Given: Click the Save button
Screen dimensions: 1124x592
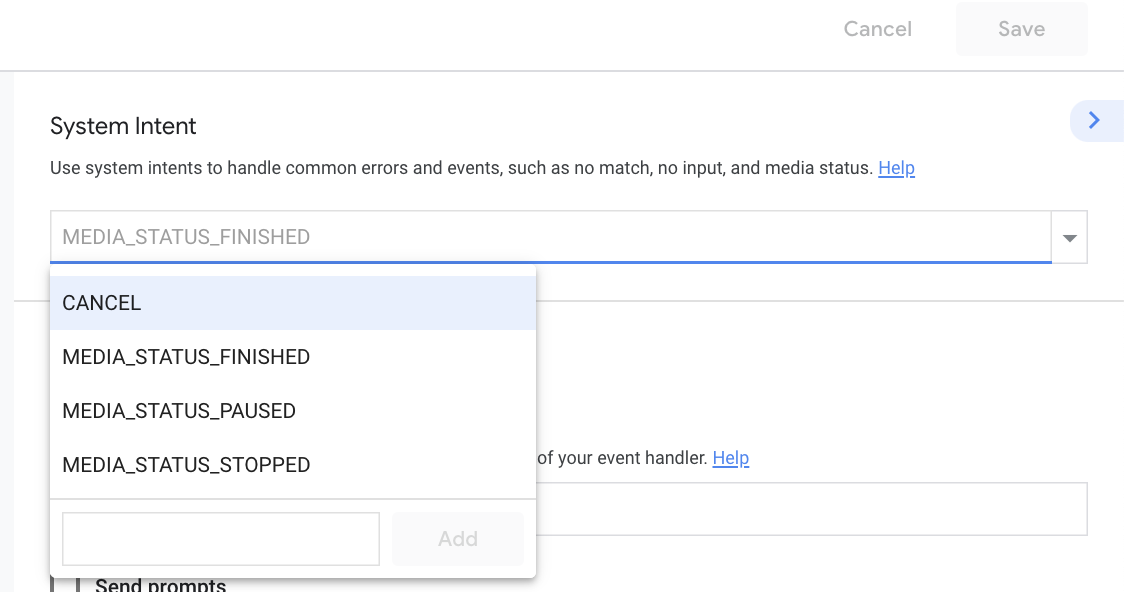Looking at the screenshot, I should coord(1021,29).
